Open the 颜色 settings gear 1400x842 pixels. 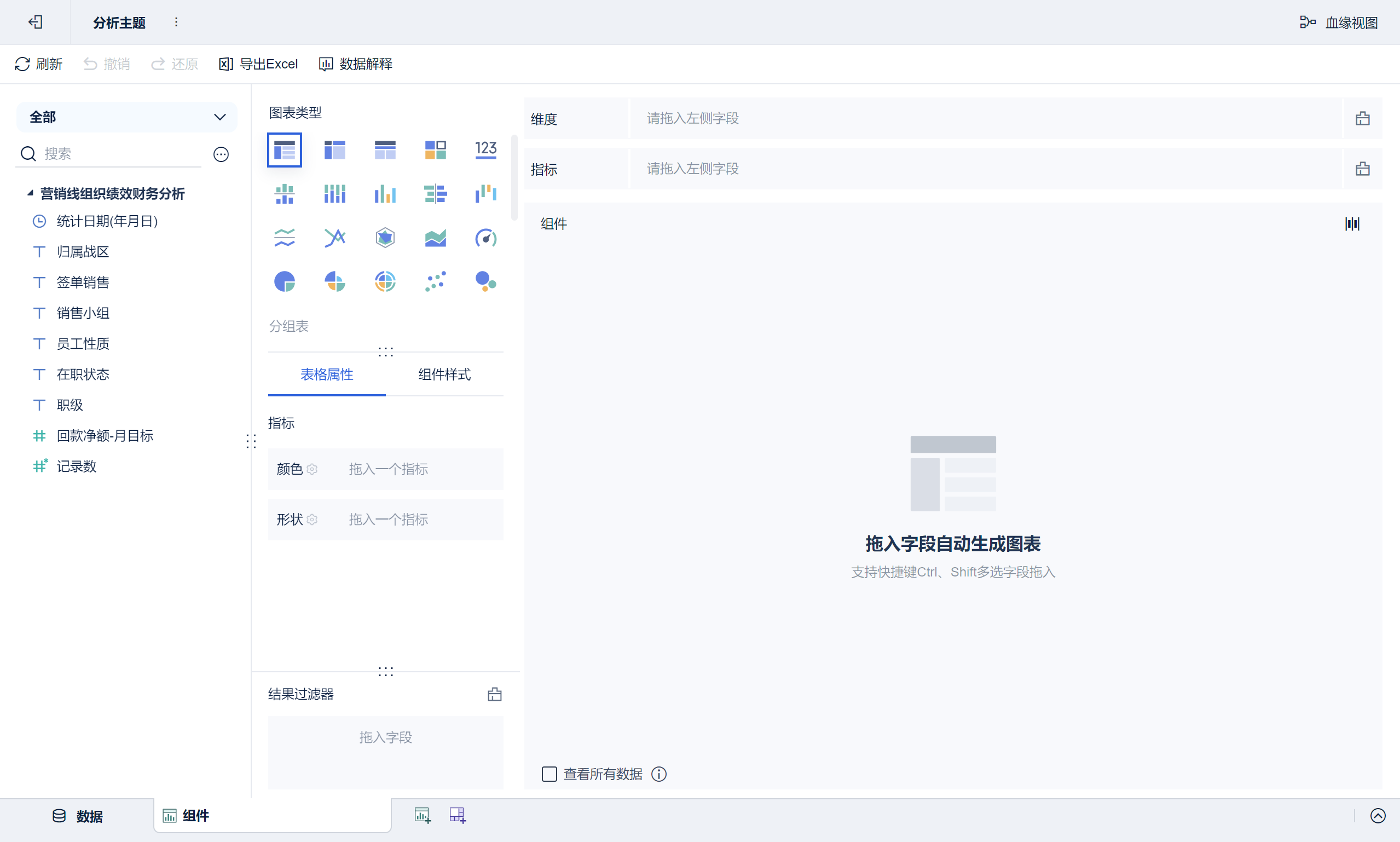coord(312,469)
